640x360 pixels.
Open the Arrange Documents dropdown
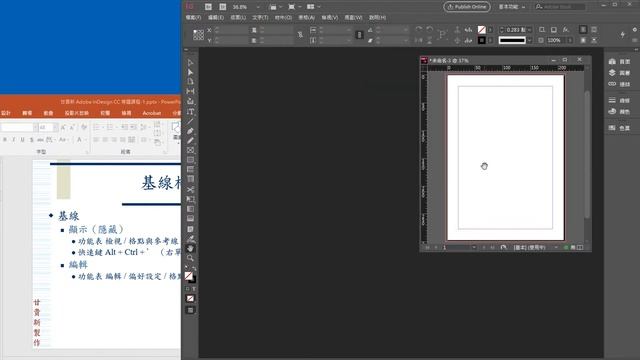coord(313,7)
